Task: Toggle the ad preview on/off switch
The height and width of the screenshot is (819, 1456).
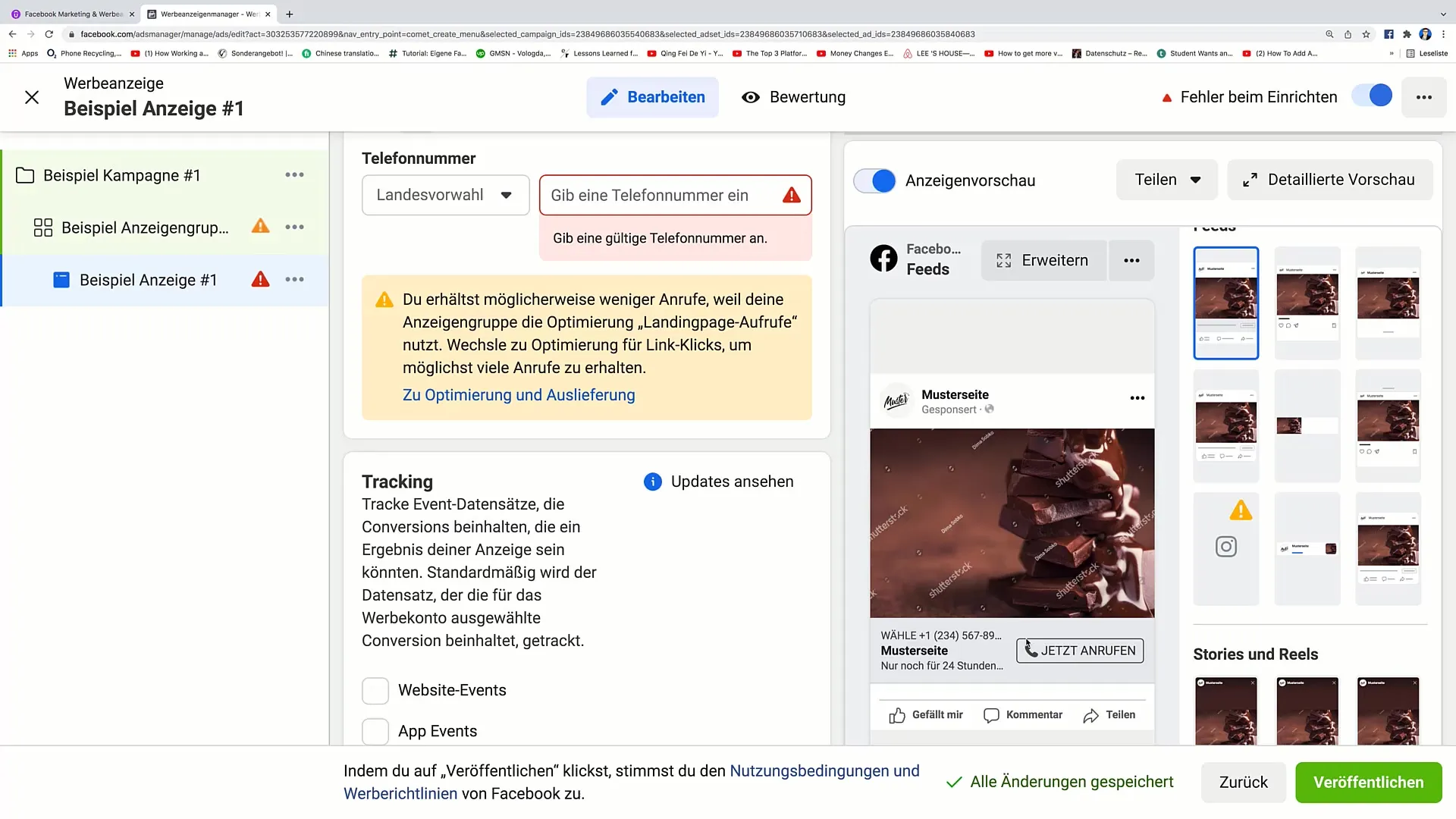Action: point(877,180)
